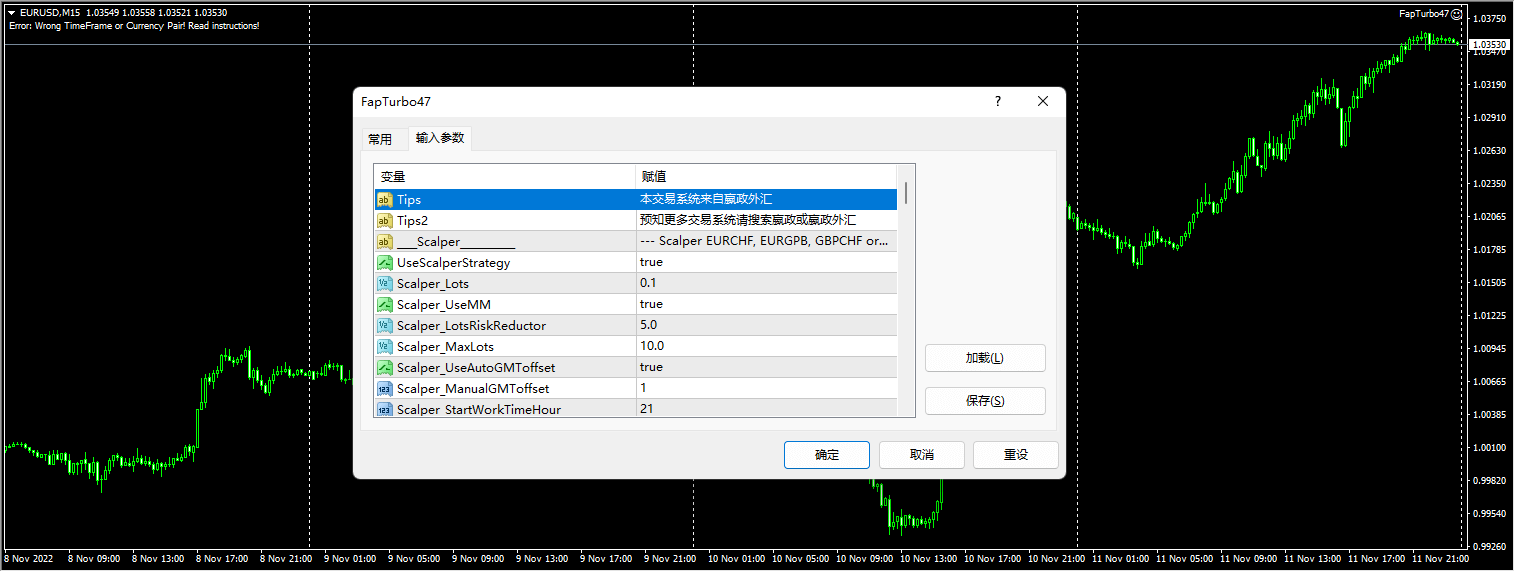Click the integer icon beside Scalper_ManualGMToffset

384,388
